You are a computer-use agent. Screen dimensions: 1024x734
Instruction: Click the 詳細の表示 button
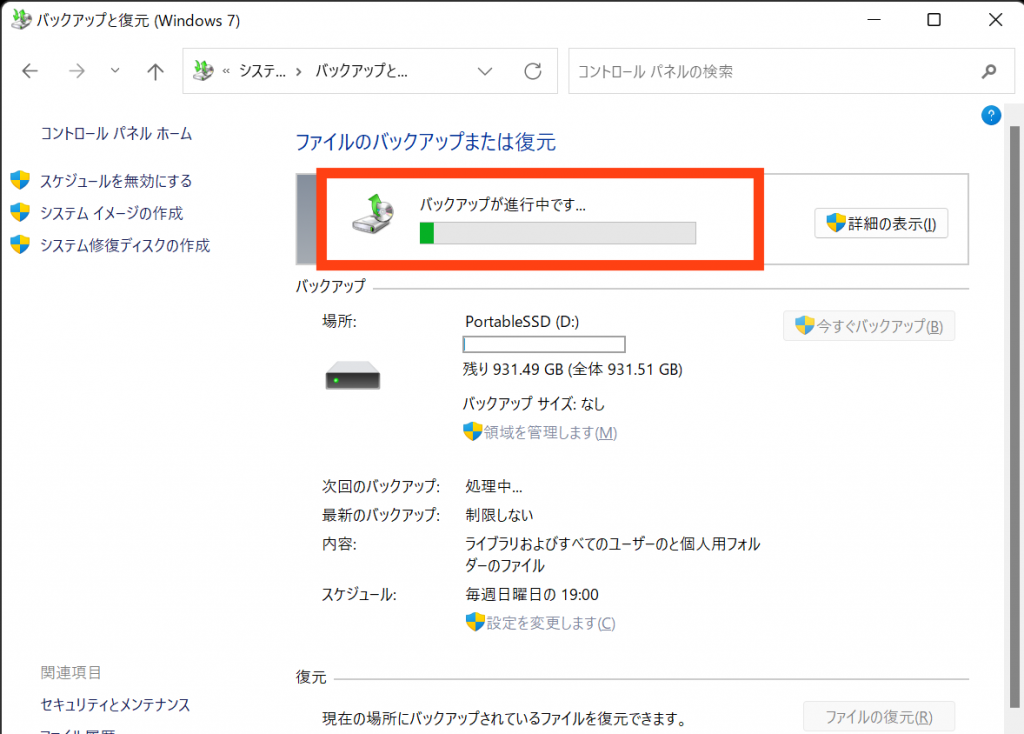pyautogui.click(x=881, y=224)
